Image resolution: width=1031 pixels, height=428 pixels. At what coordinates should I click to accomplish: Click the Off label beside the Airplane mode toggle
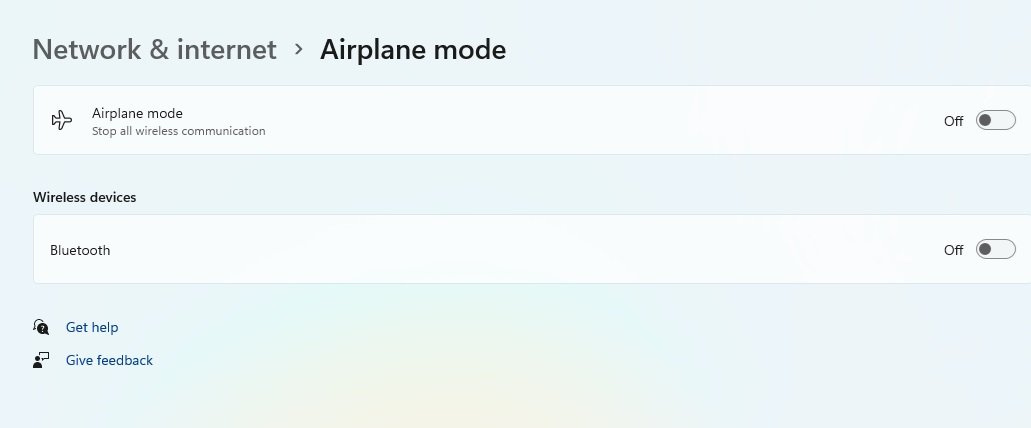click(x=953, y=121)
